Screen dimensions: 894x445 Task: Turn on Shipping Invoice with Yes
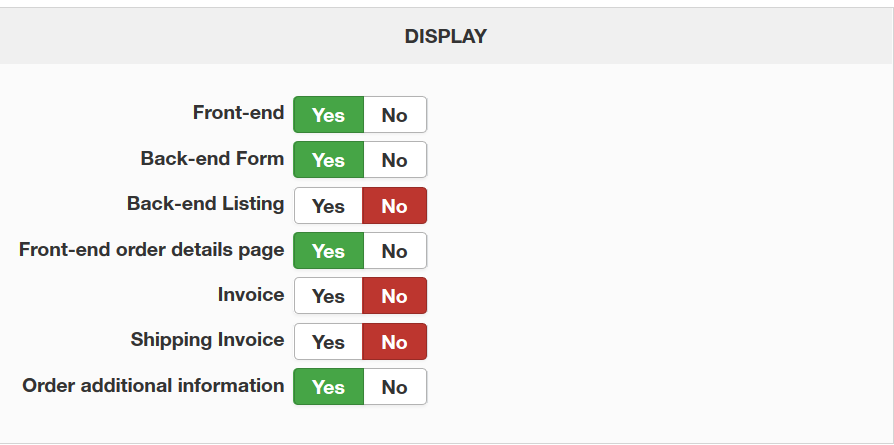(328, 342)
